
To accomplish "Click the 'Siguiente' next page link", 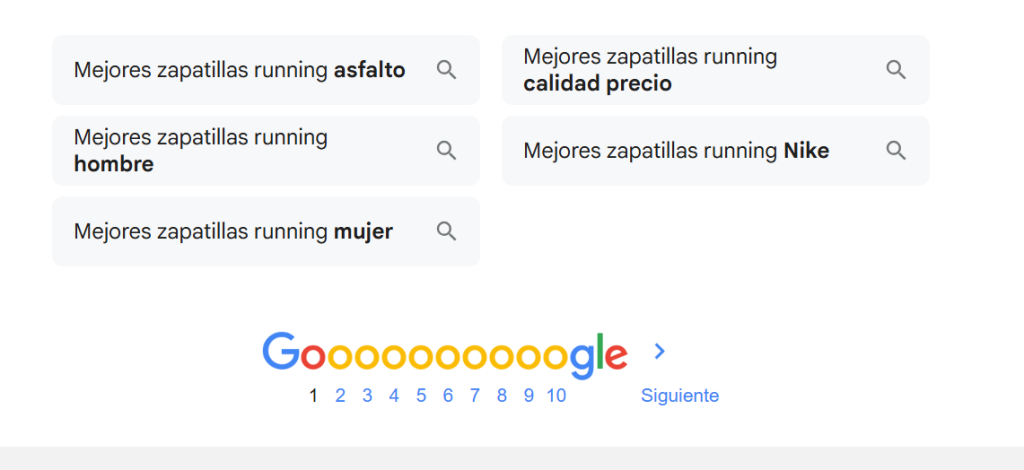I will (679, 396).
